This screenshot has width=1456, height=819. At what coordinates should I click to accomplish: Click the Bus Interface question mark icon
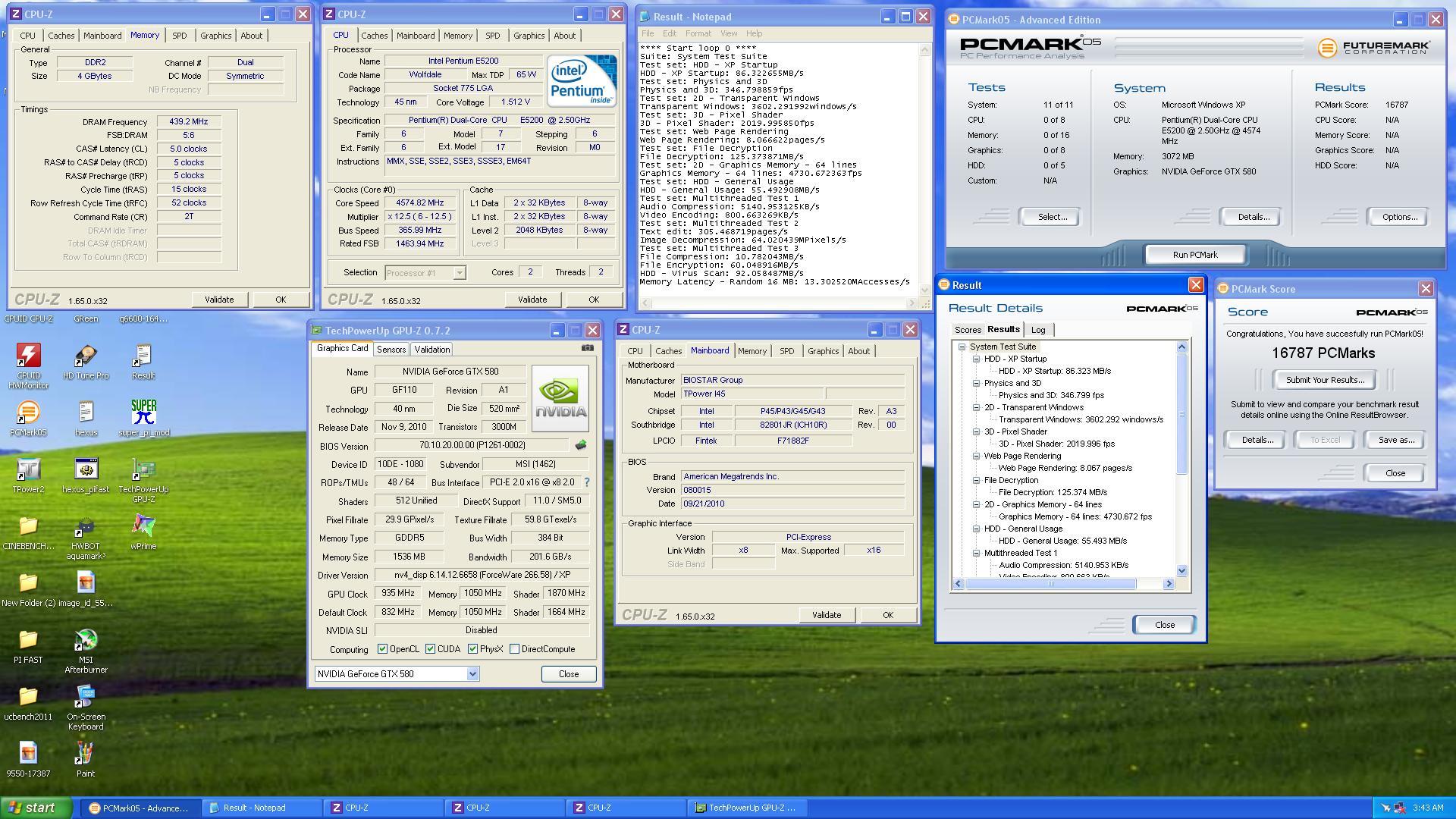click(586, 482)
